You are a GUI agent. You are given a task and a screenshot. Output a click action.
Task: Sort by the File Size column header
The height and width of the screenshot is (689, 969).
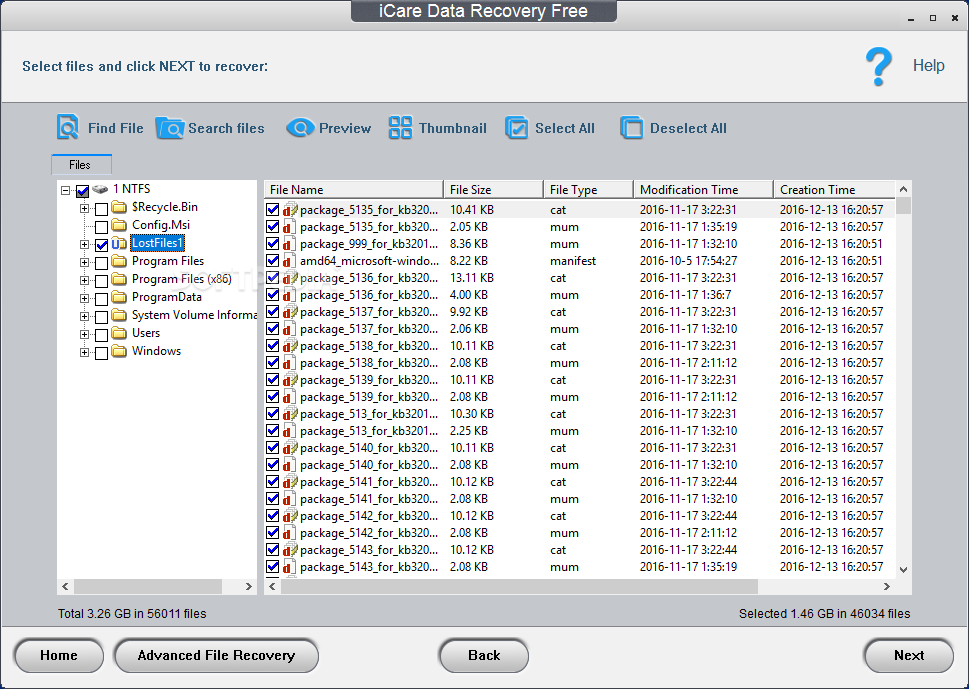point(493,190)
